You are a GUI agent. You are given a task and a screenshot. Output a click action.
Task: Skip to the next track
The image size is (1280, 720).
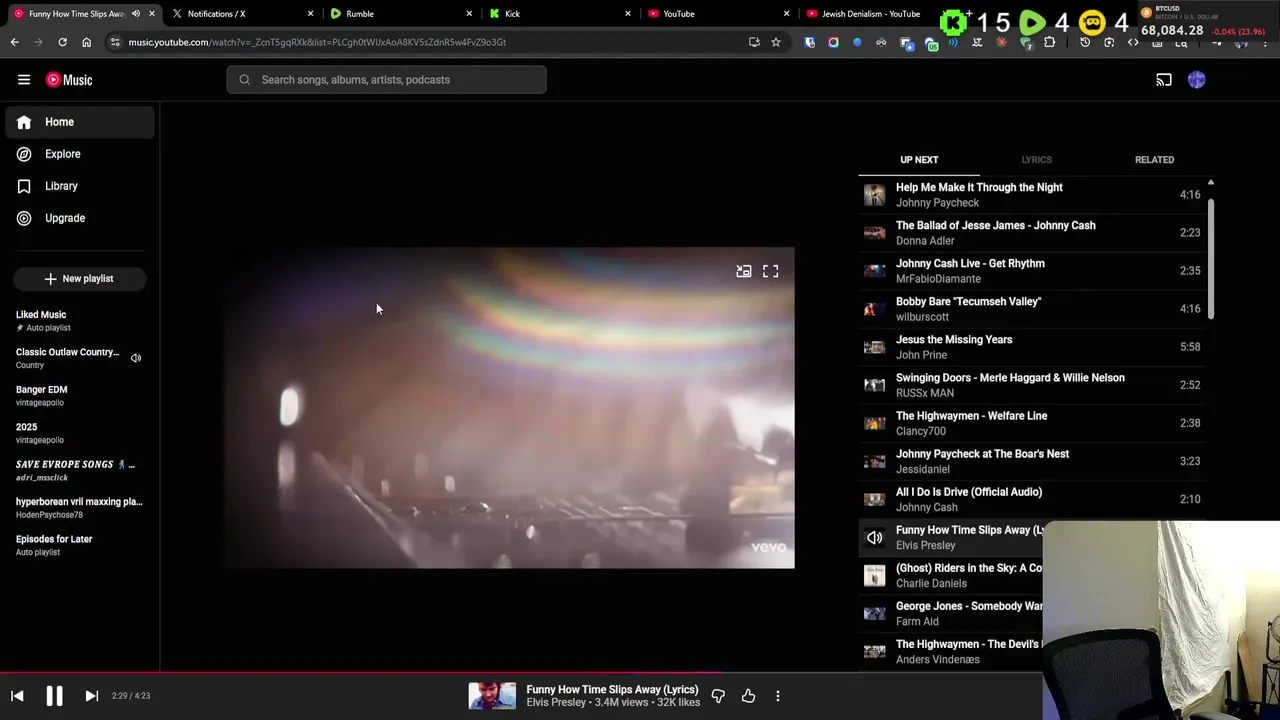click(91, 696)
